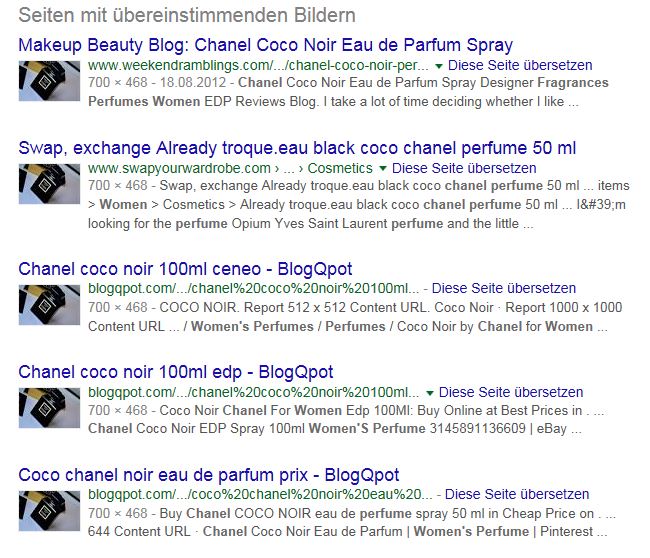The height and width of the screenshot is (558, 650).
Task: Click Diese Seite übersetzen for the parfum prix result
Action: coord(517,494)
